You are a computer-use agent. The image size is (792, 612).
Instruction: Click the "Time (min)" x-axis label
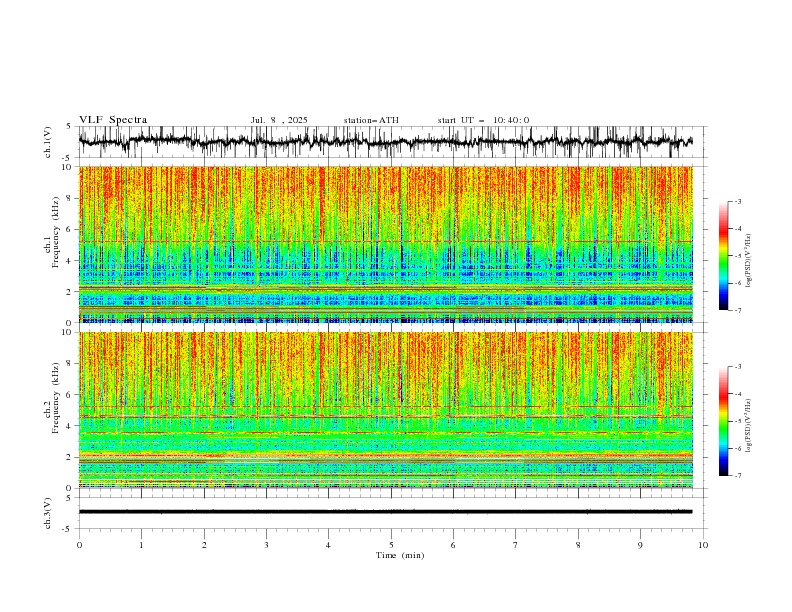[x=400, y=555]
